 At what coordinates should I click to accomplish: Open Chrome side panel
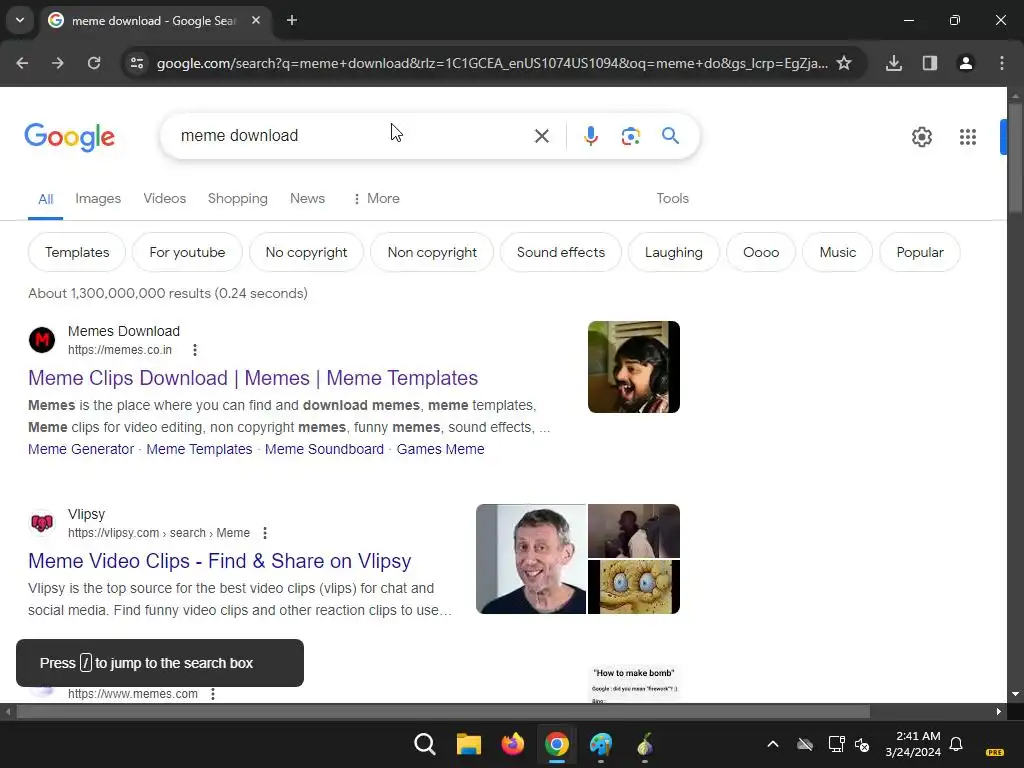[x=930, y=63]
